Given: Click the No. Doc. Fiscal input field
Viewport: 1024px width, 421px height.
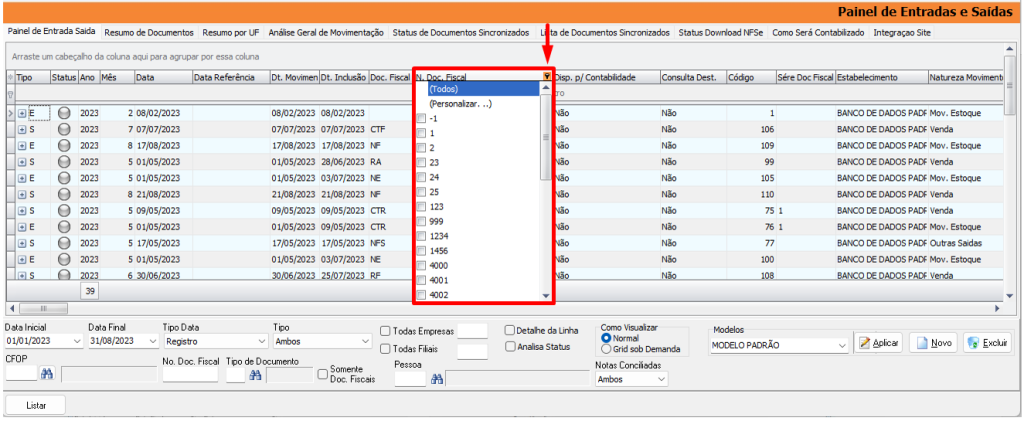Looking at the screenshot, I should tap(190, 374).
